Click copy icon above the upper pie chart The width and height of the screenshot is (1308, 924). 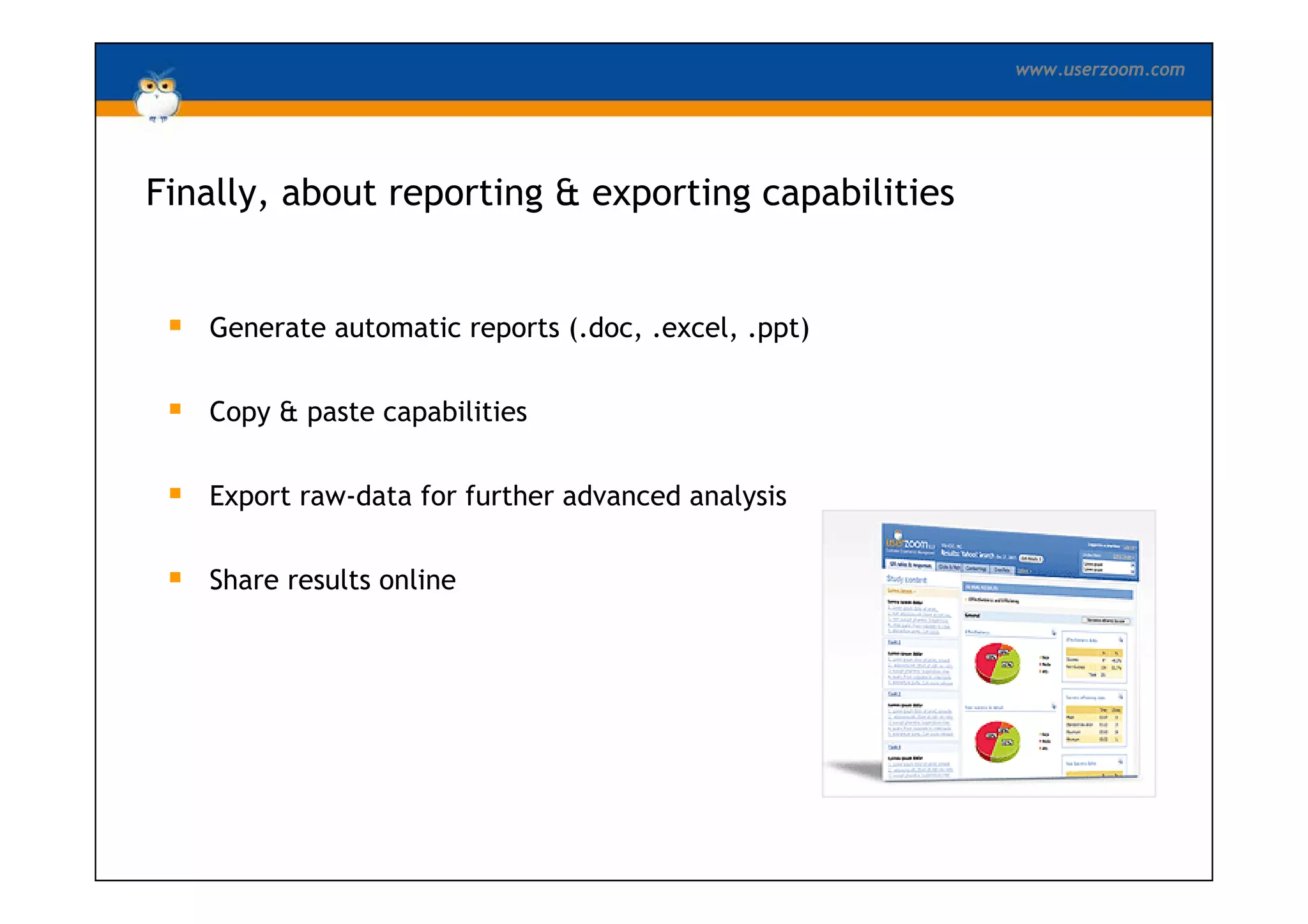1054,633
